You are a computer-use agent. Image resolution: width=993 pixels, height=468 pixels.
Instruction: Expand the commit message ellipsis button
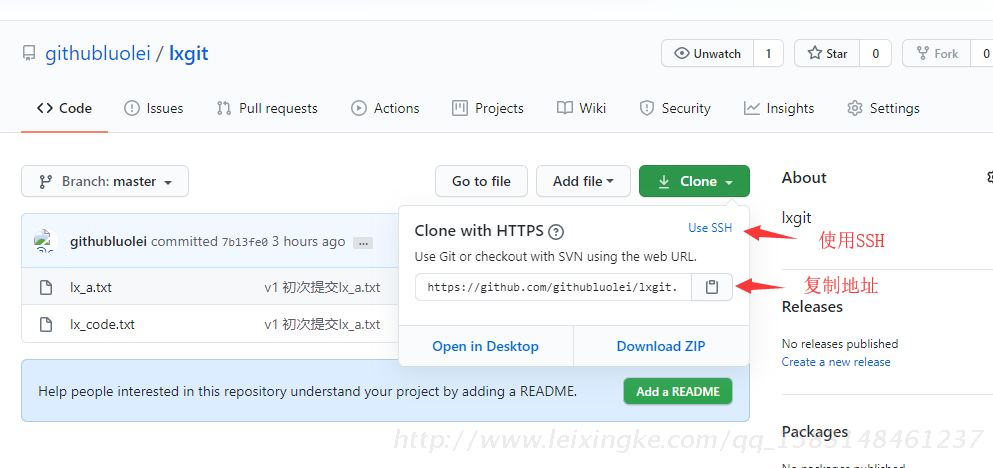pos(363,243)
